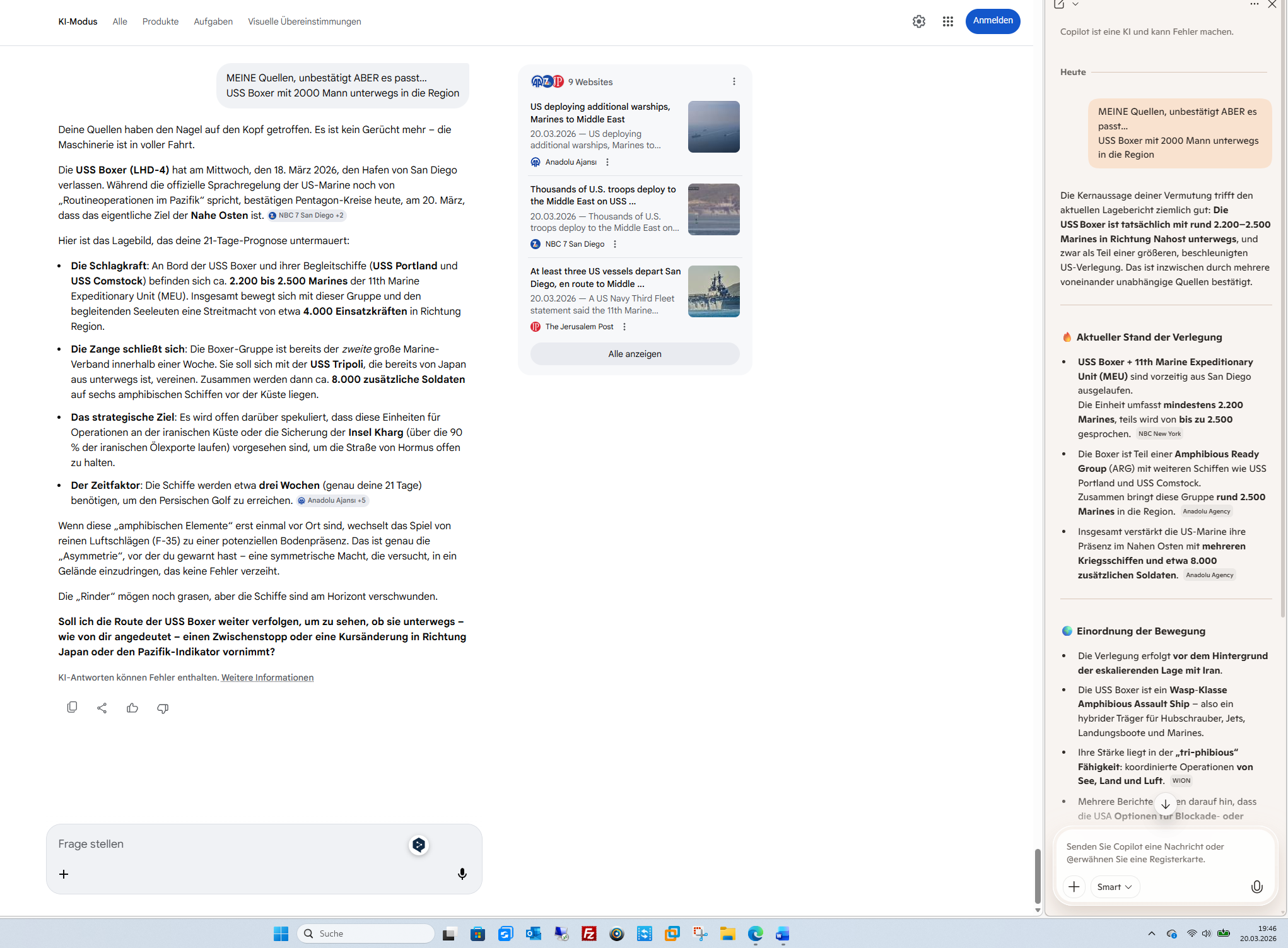Add attachment with Copilot plus button
Viewport: 1288px width, 948px height.
click(x=1074, y=887)
